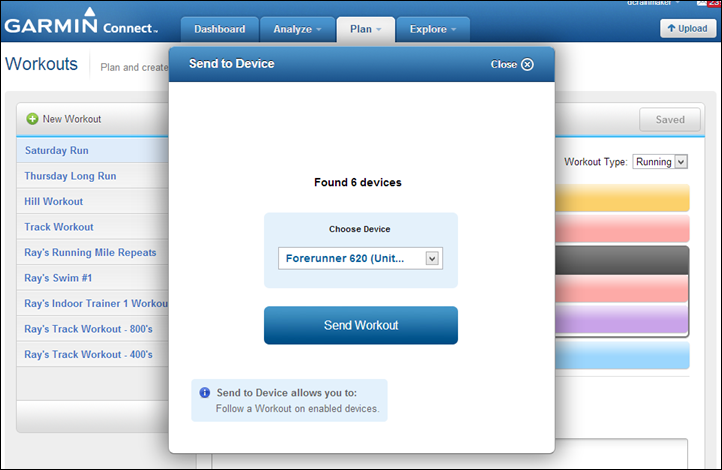Click the blue info icon in dialog

click(x=204, y=393)
